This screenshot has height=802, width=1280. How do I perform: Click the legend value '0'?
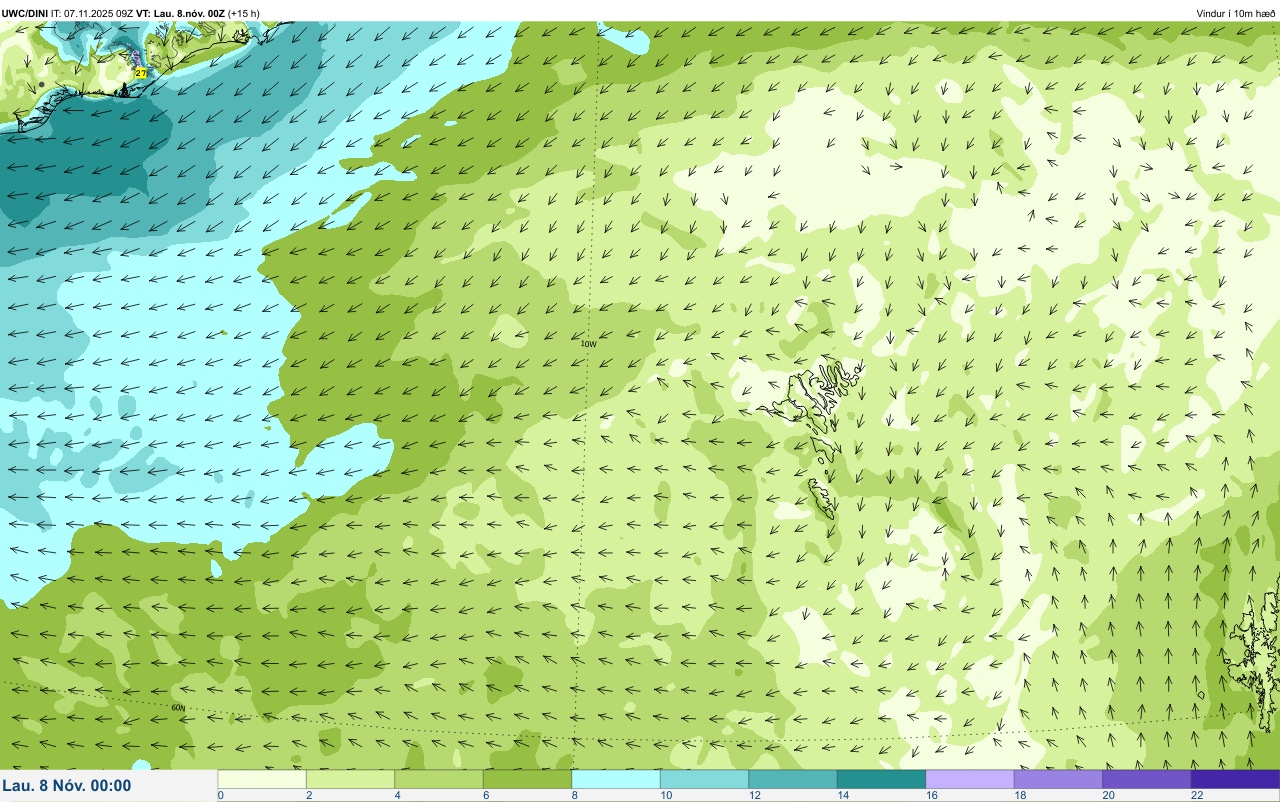221,795
